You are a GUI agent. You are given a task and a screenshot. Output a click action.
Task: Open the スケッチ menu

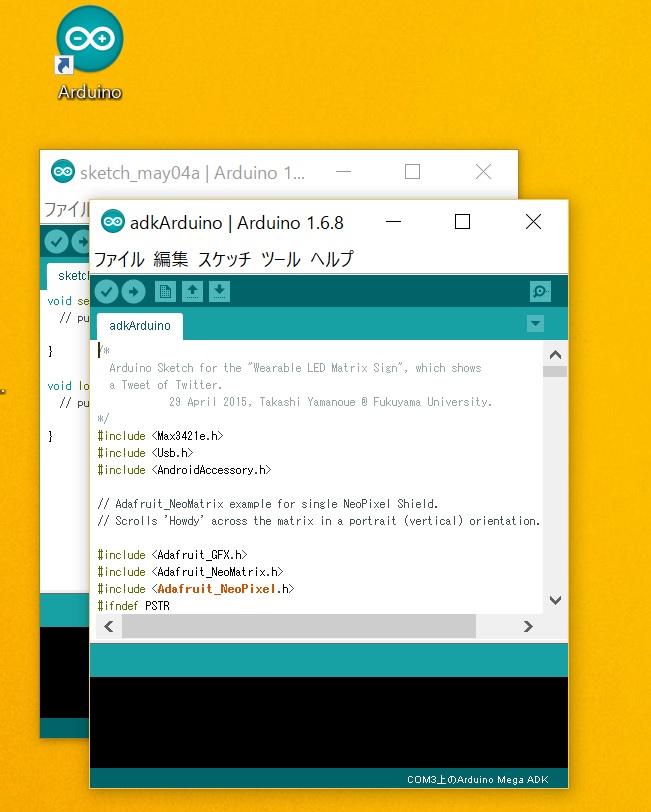pos(225,259)
